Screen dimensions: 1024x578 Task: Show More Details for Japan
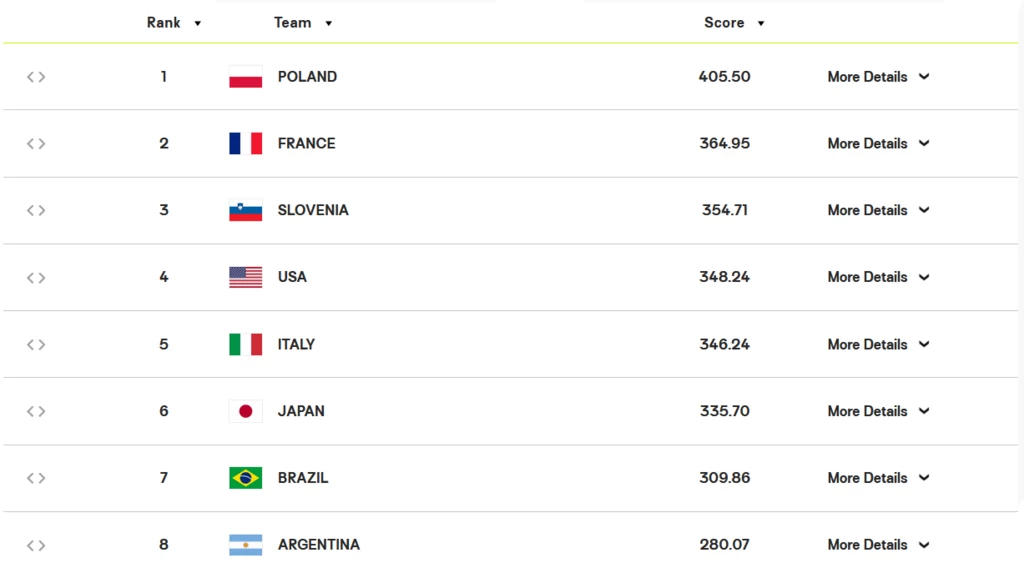(x=878, y=411)
